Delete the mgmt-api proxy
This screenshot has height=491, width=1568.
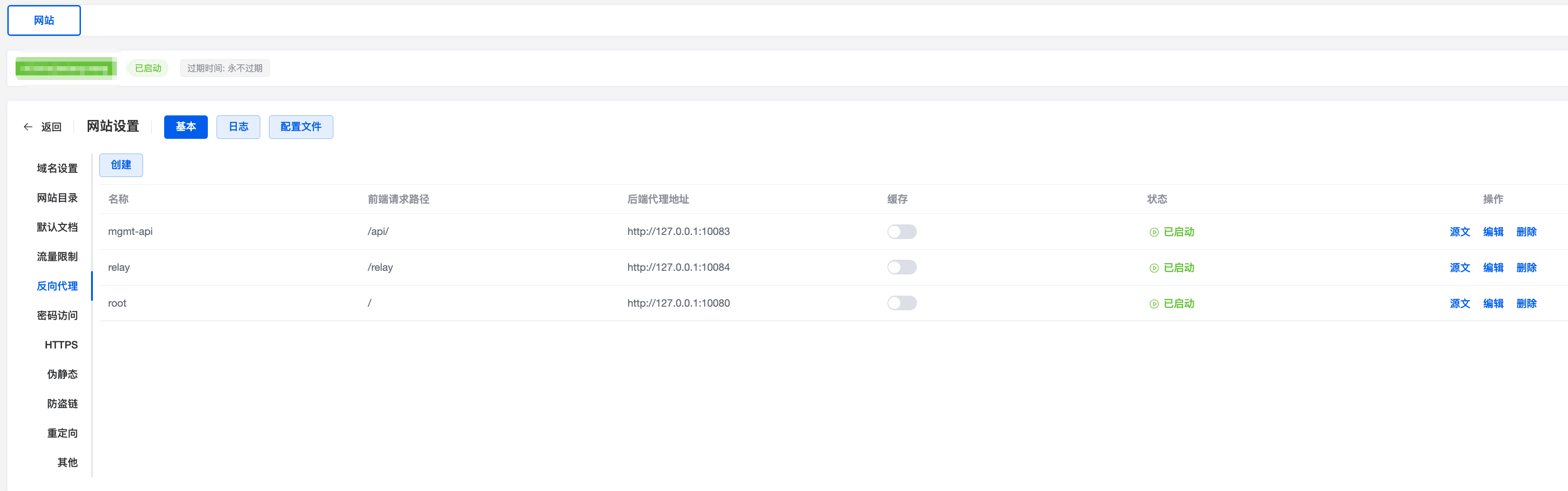click(1527, 232)
